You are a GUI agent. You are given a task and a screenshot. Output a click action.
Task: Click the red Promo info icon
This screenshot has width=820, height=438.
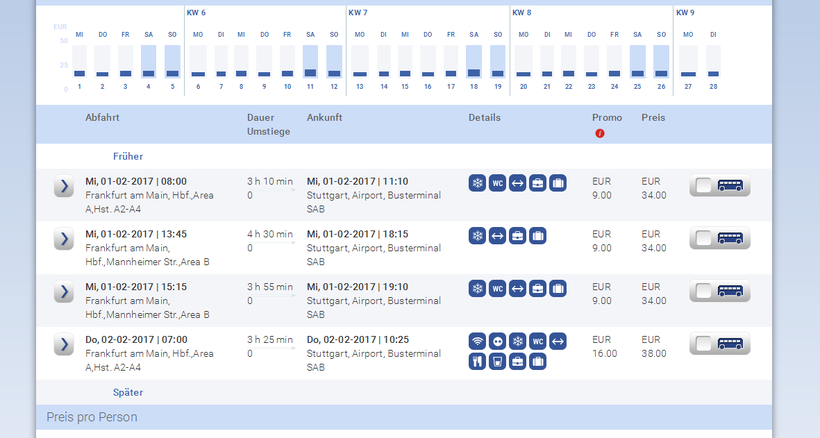[x=600, y=134]
